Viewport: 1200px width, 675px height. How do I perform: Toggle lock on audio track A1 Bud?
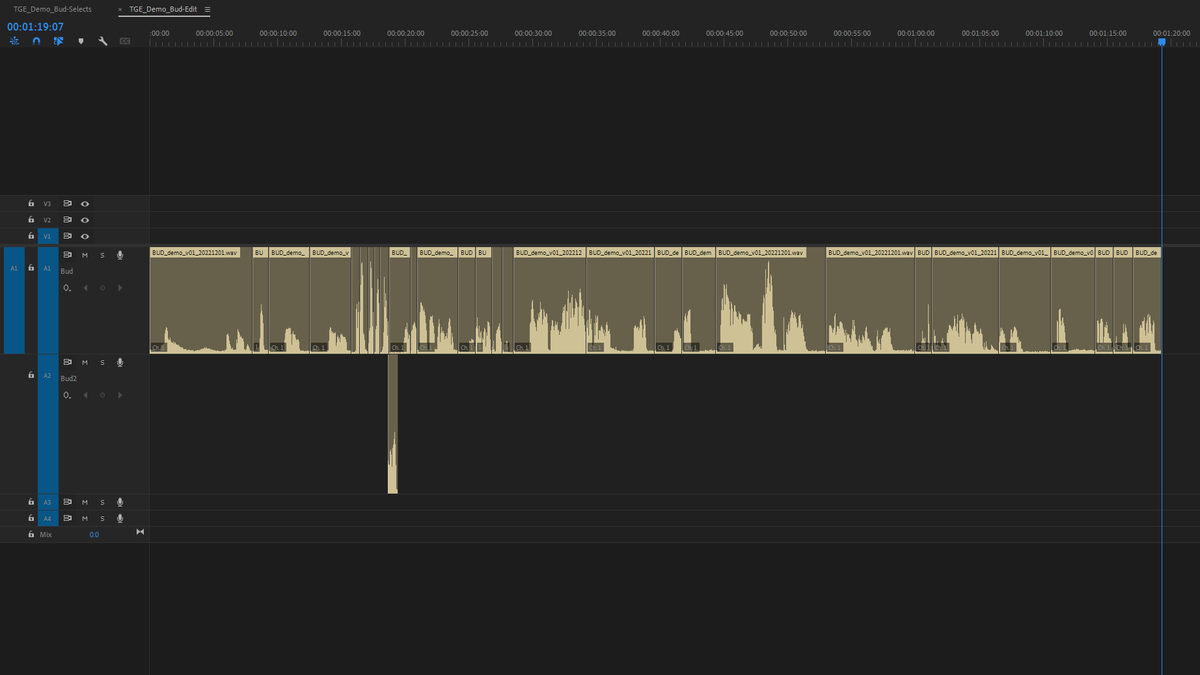[31, 268]
